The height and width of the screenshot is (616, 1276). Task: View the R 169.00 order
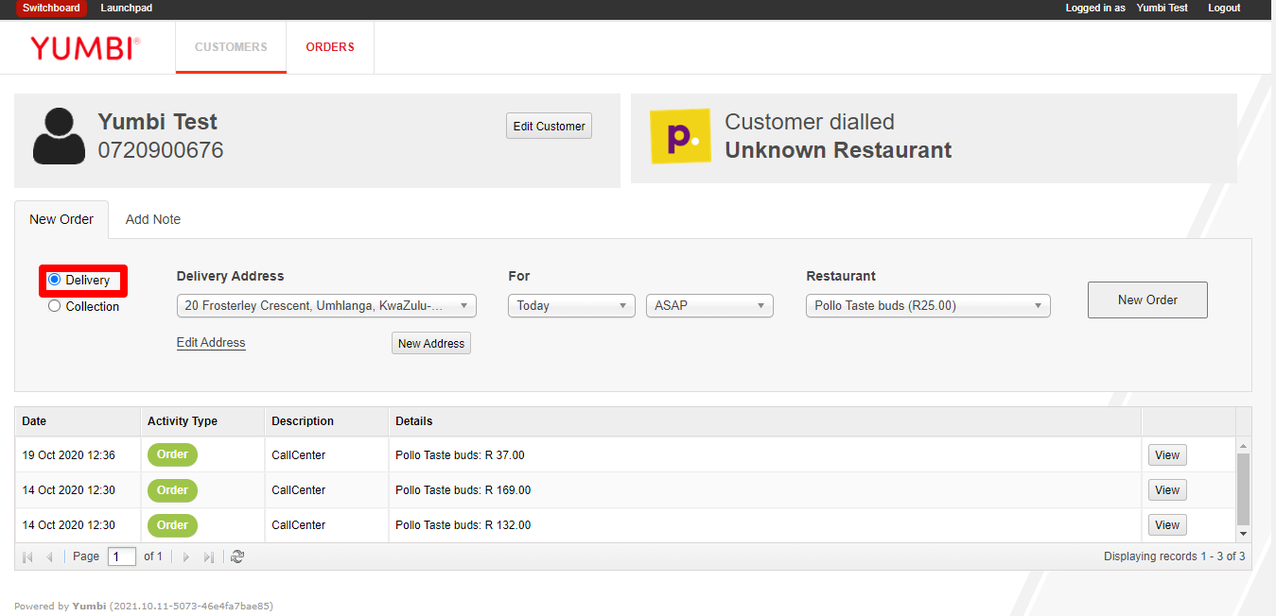point(1167,490)
